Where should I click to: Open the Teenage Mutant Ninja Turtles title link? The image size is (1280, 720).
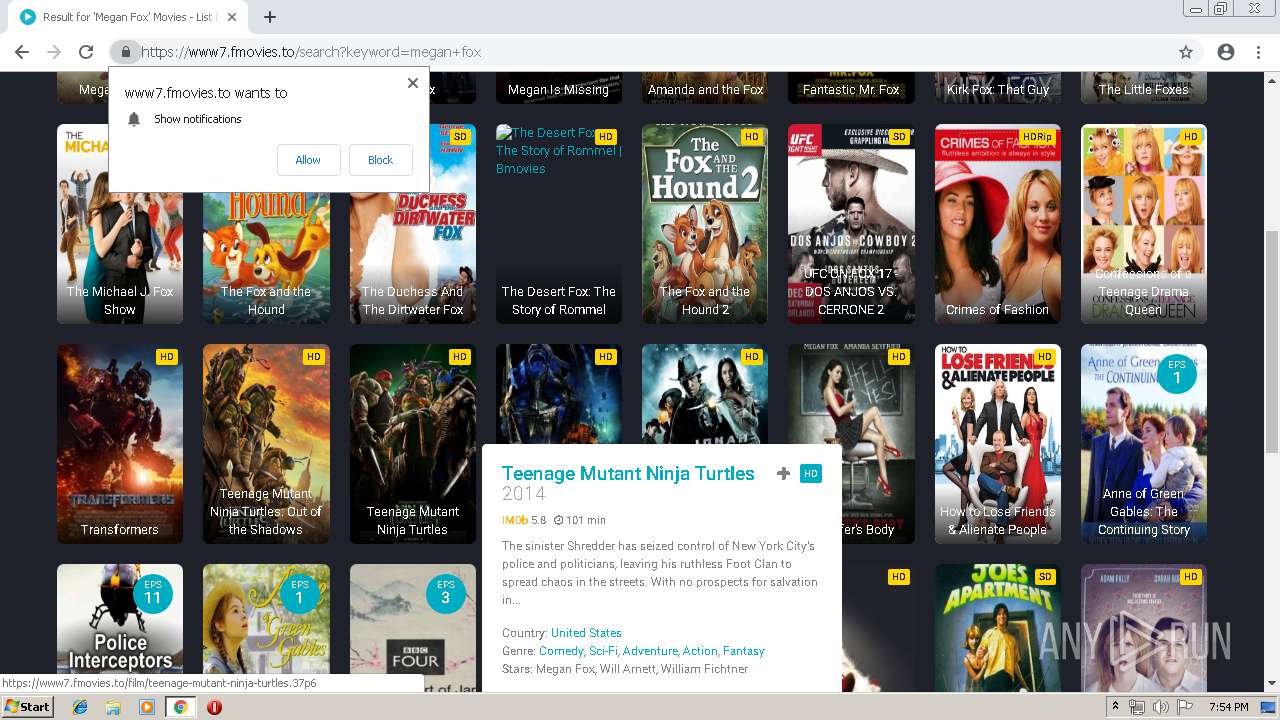[x=628, y=474]
